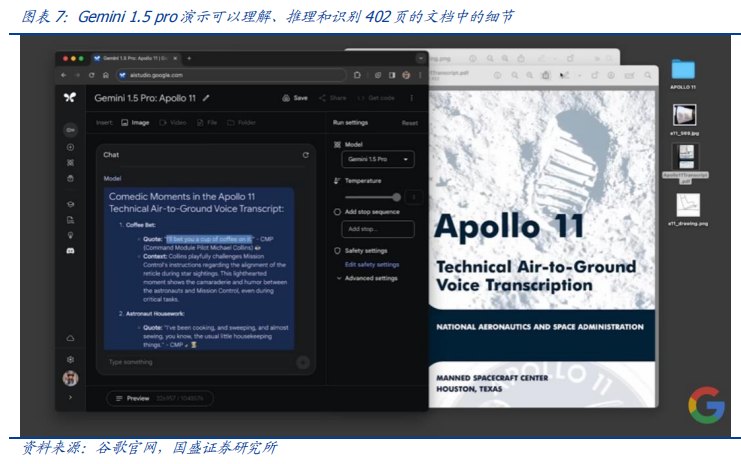741x464 pixels.
Task: Rotate the page in PDF window
Action: click(x=595, y=75)
